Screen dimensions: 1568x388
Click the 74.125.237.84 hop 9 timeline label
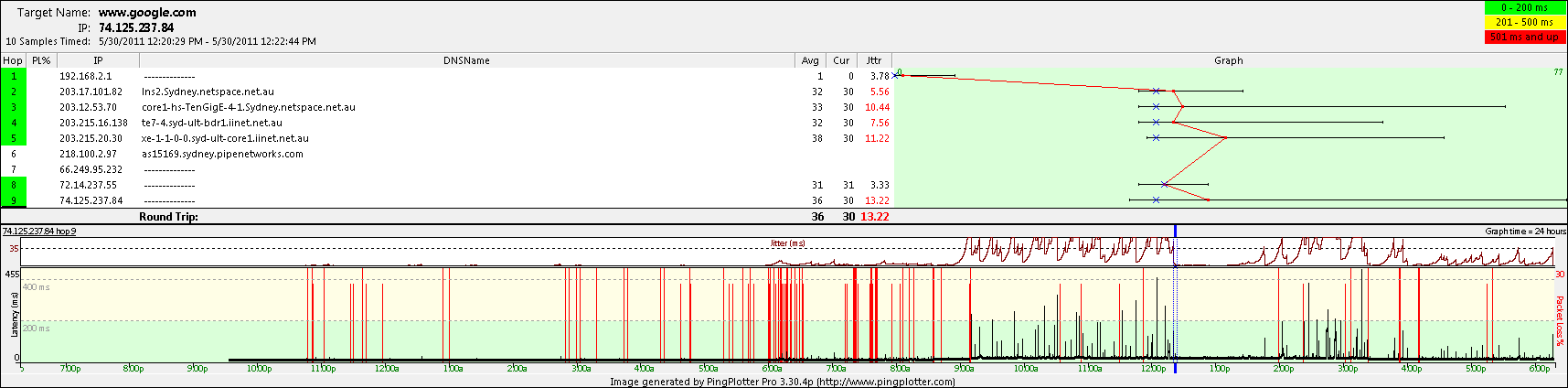click(x=39, y=232)
